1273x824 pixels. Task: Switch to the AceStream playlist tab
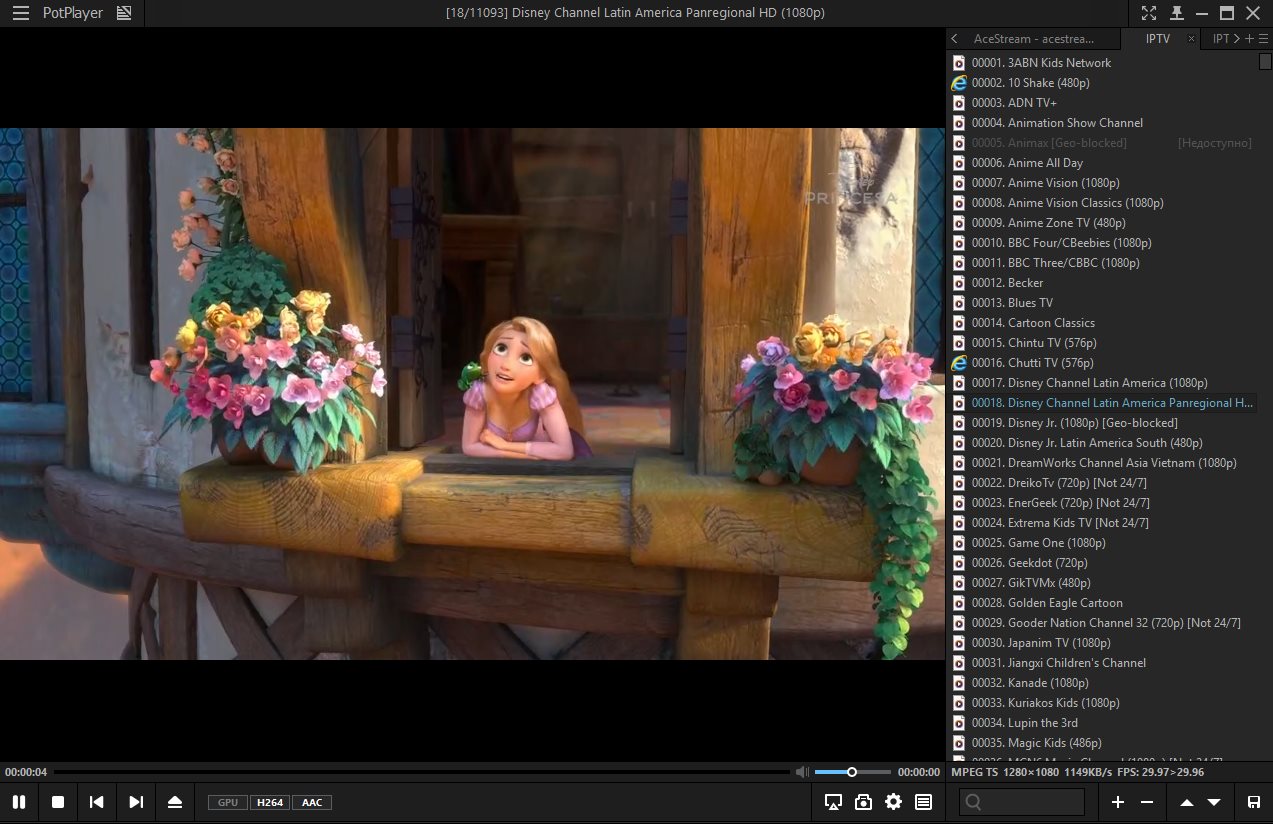pyautogui.click(x=1041, y=39)
